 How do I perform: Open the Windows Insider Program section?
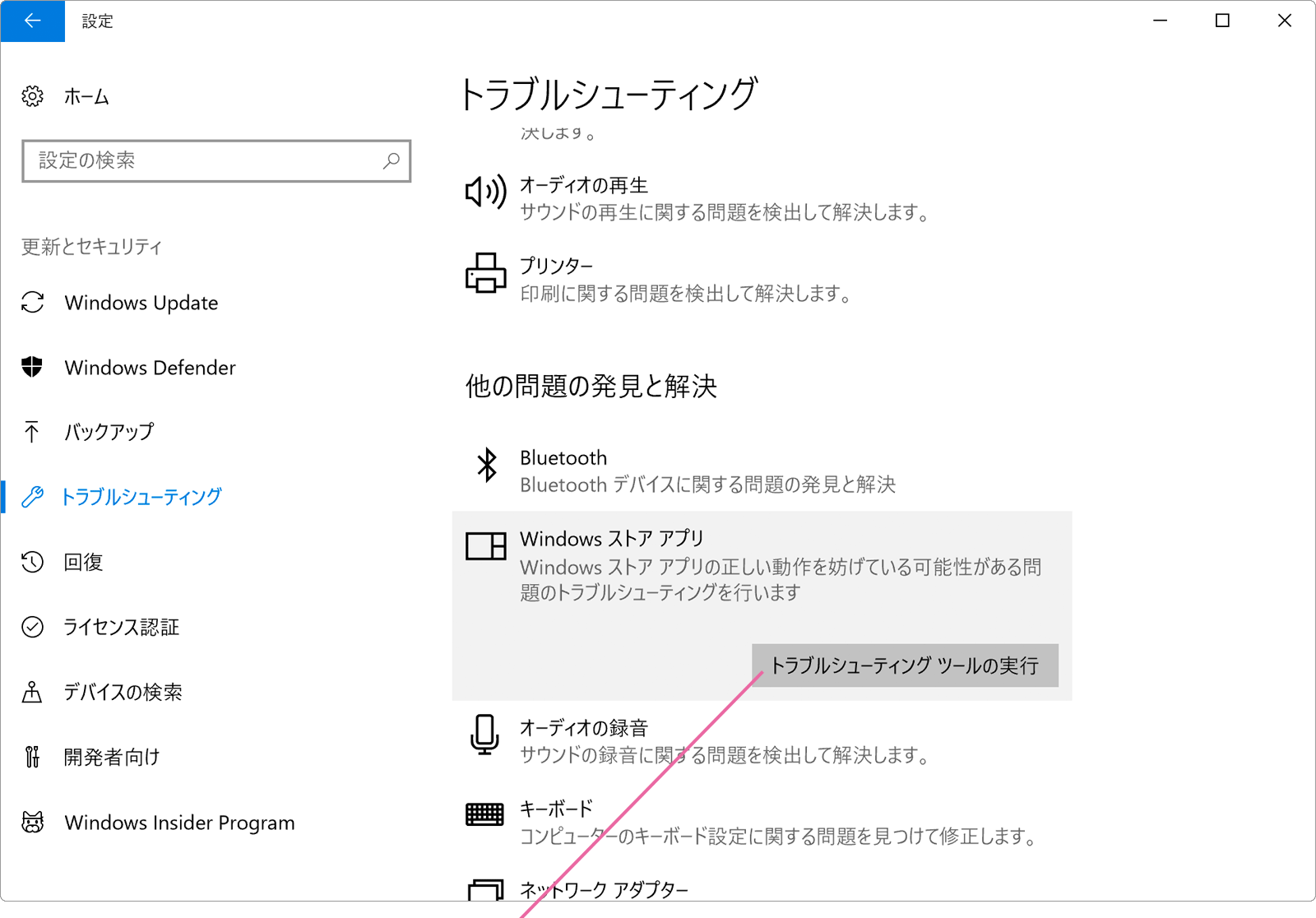coord(179,823)
